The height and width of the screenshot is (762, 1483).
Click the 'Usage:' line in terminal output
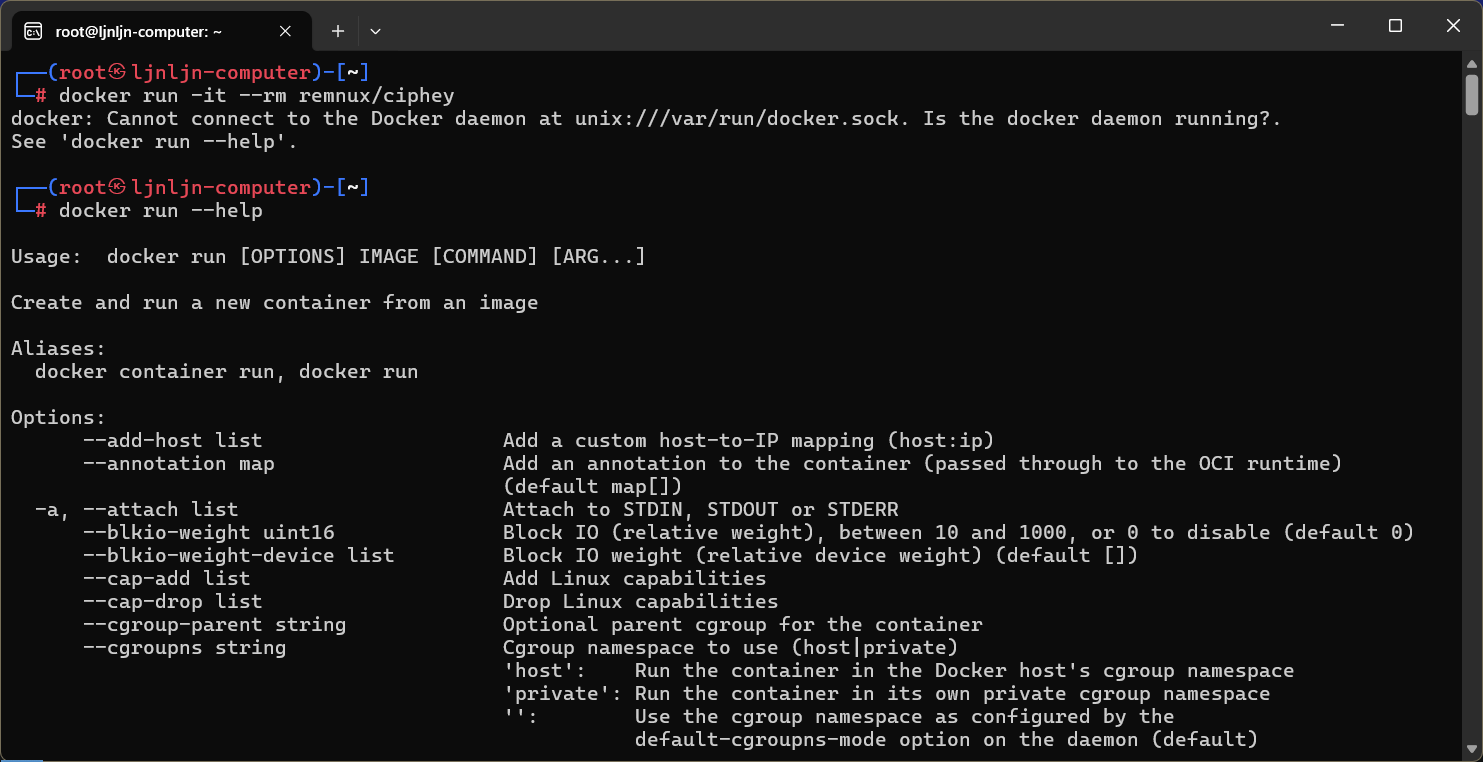(328, 257)
